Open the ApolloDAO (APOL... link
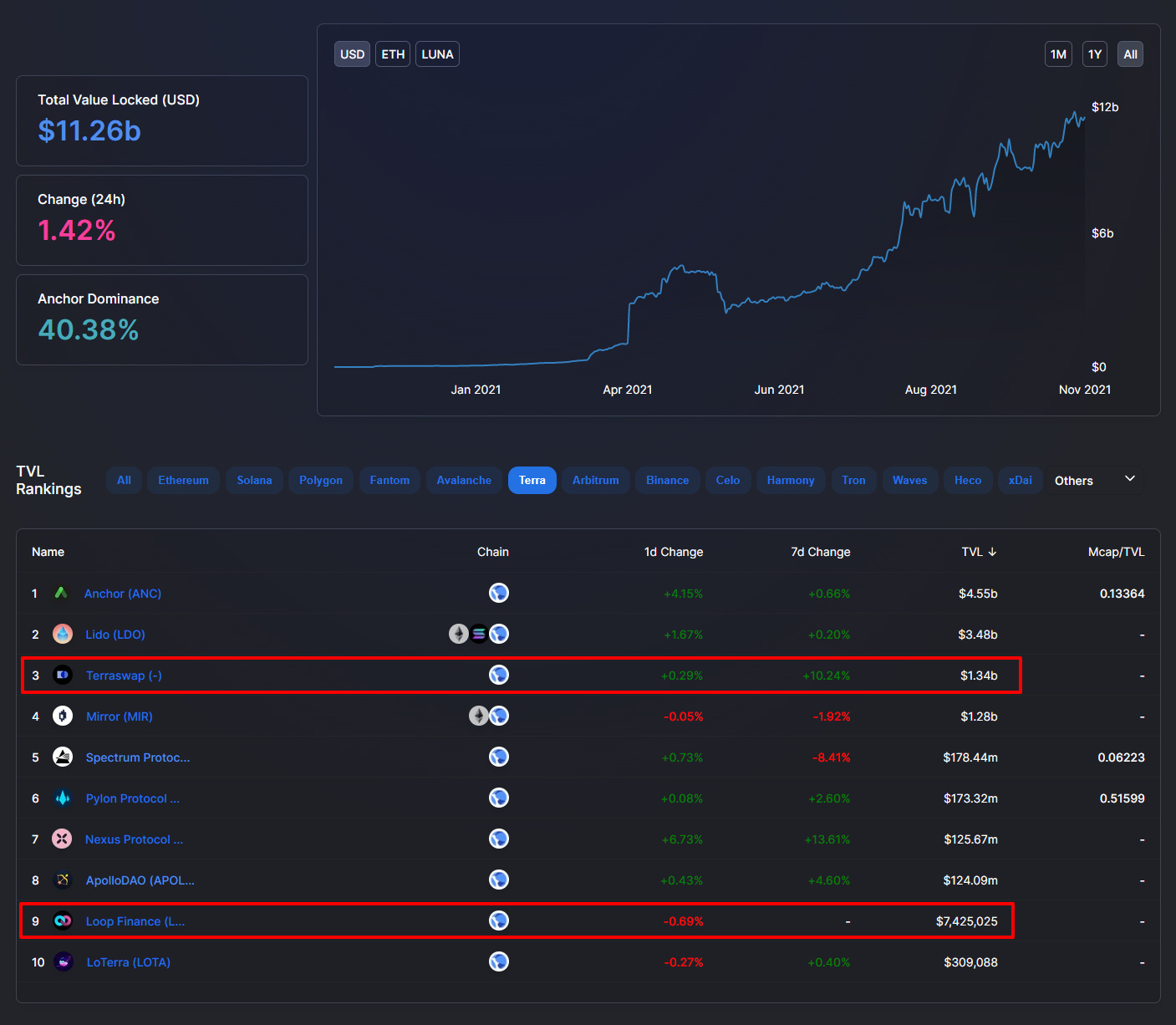Image resolution: width=1176 pixels, height=1025 pixels. [x=140, y=880]
